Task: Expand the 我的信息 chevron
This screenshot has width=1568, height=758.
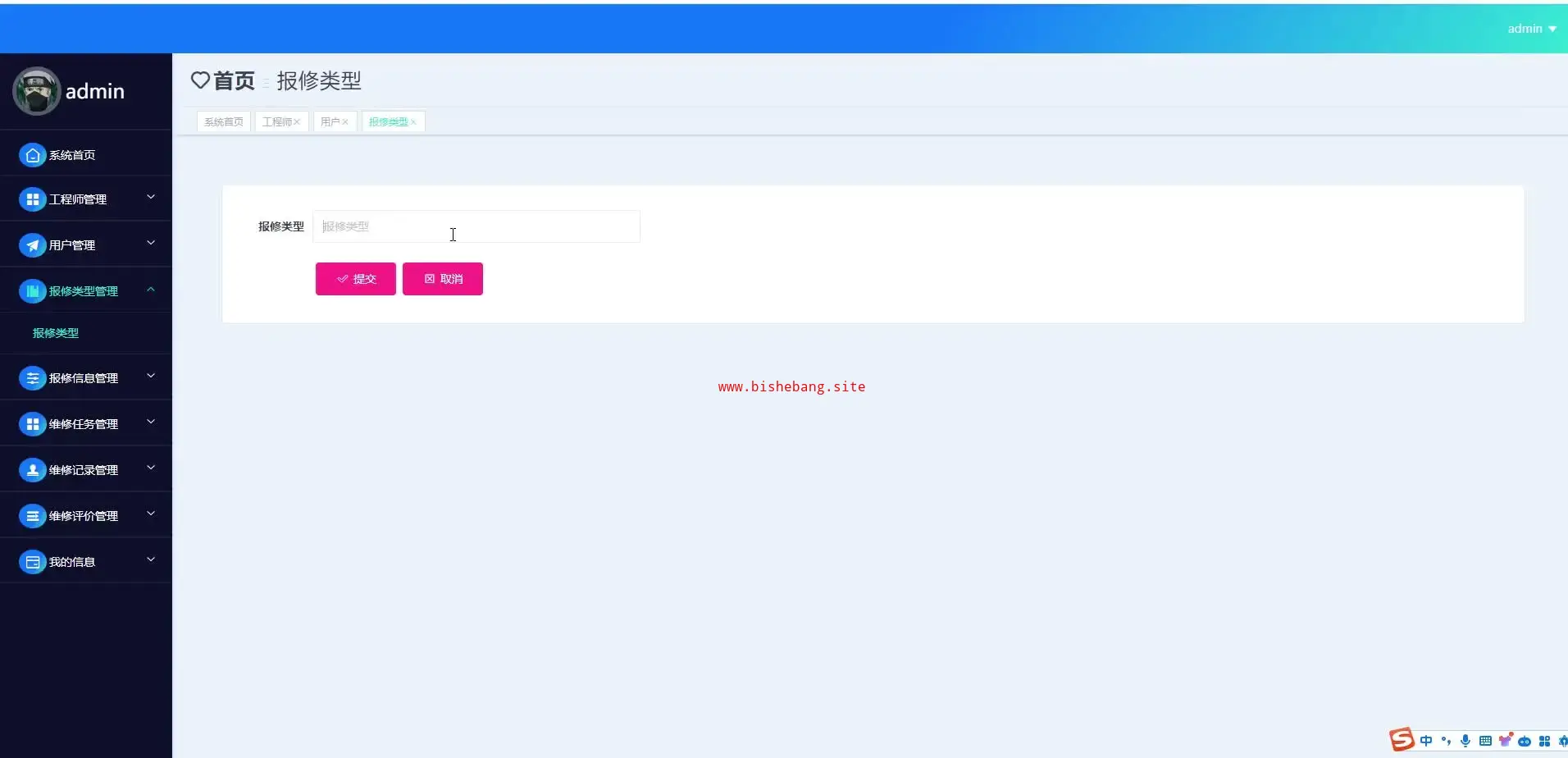Action: pyautogui.click(x=151, y=560)
